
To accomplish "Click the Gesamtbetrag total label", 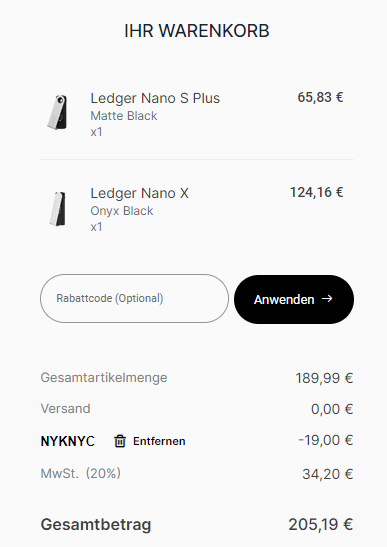I will tap(96, 525).
